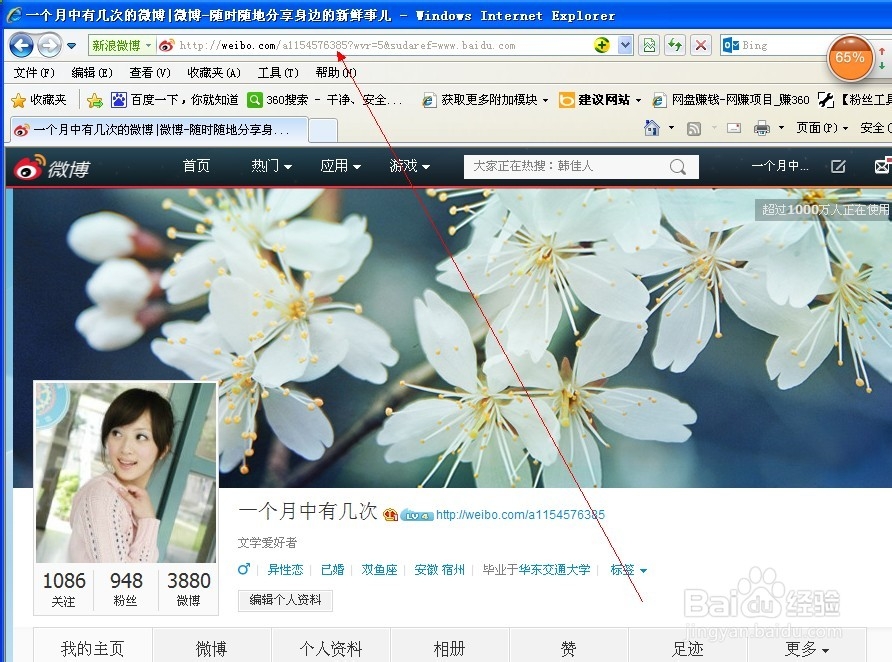The height and width of the screenshot is (662, 892).
Task: Open the 编辑(E) menu
Action: pyautogui.click(x=92, y=72)
